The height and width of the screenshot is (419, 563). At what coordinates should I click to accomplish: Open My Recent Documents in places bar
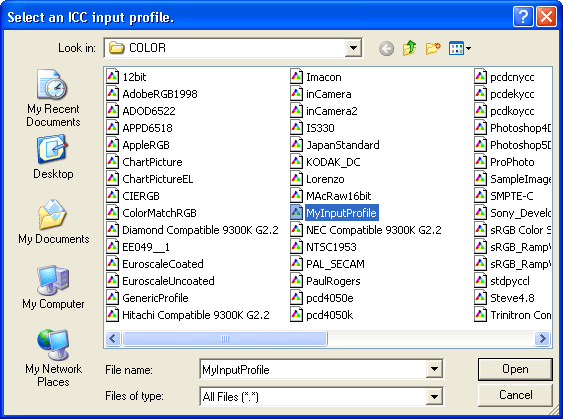[53, 98]
